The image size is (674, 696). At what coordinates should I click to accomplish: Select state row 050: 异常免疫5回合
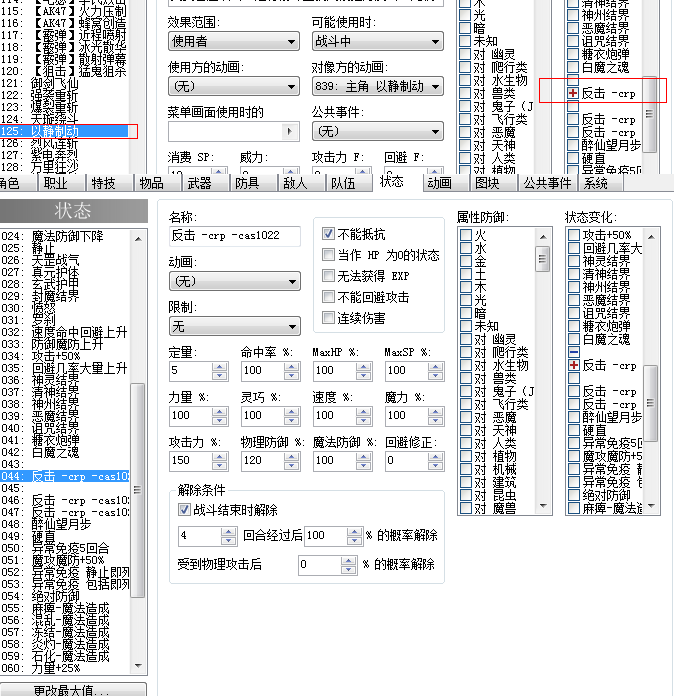pyautogui.click(x=65, y=548)
